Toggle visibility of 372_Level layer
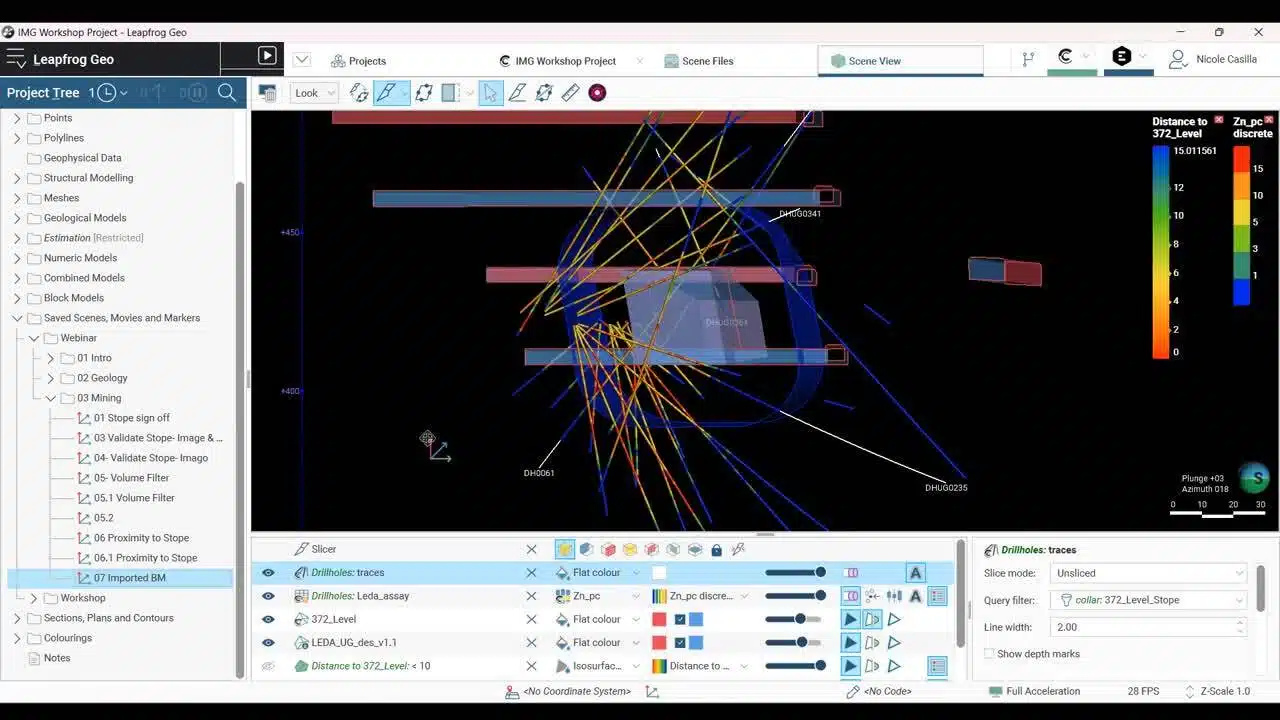Image resolution: width=1280 pixels, height=720 pixels. [x=268, y=619]
